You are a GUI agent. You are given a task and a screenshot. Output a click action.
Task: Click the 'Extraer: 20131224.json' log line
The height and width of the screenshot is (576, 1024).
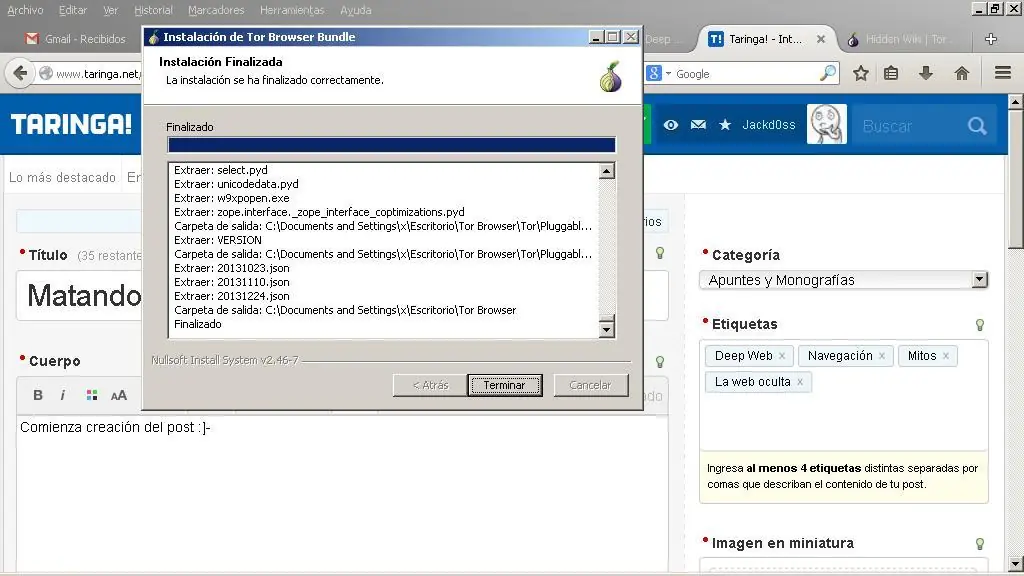[232, 296]
